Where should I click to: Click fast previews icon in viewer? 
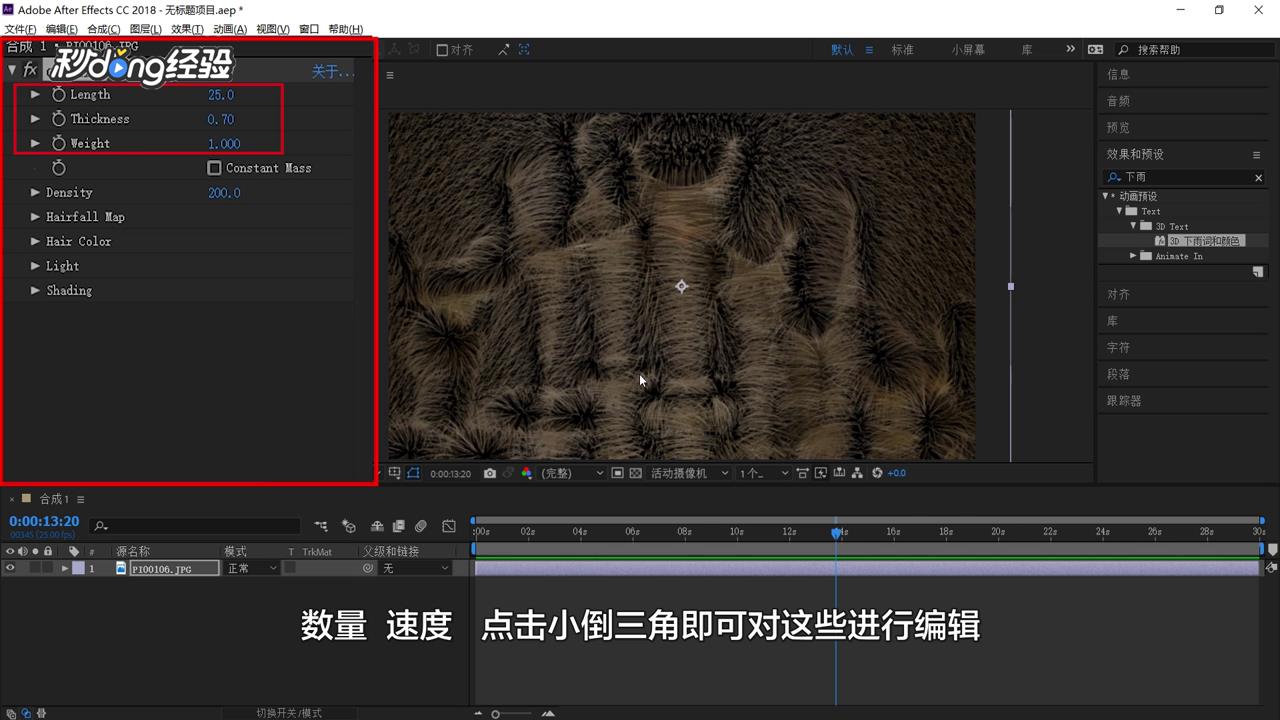pyautogui.click(x=821, y=473)
